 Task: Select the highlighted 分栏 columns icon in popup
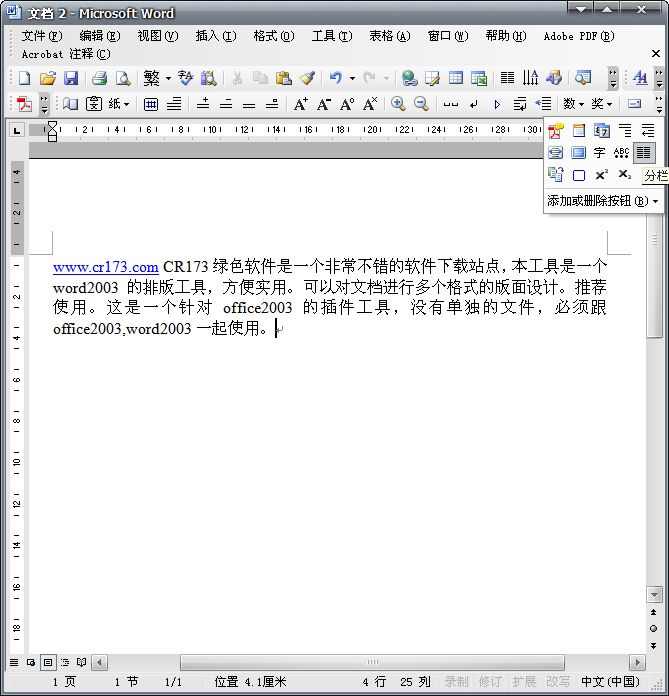coord(644,153)
